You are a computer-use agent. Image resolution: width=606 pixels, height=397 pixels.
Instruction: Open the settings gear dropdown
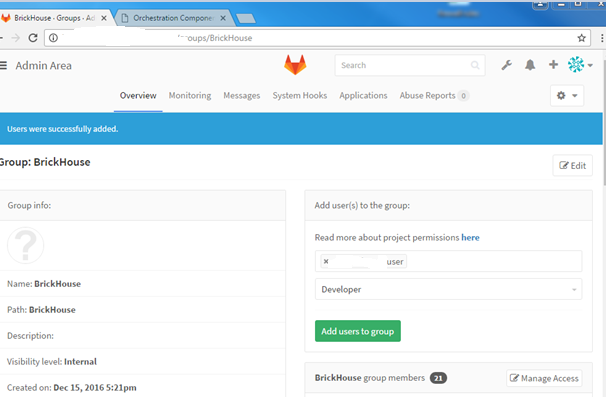point(567,95)
